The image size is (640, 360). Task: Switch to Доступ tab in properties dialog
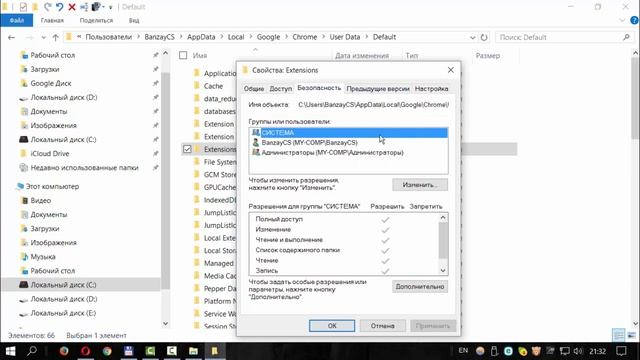tap(281, 89)
